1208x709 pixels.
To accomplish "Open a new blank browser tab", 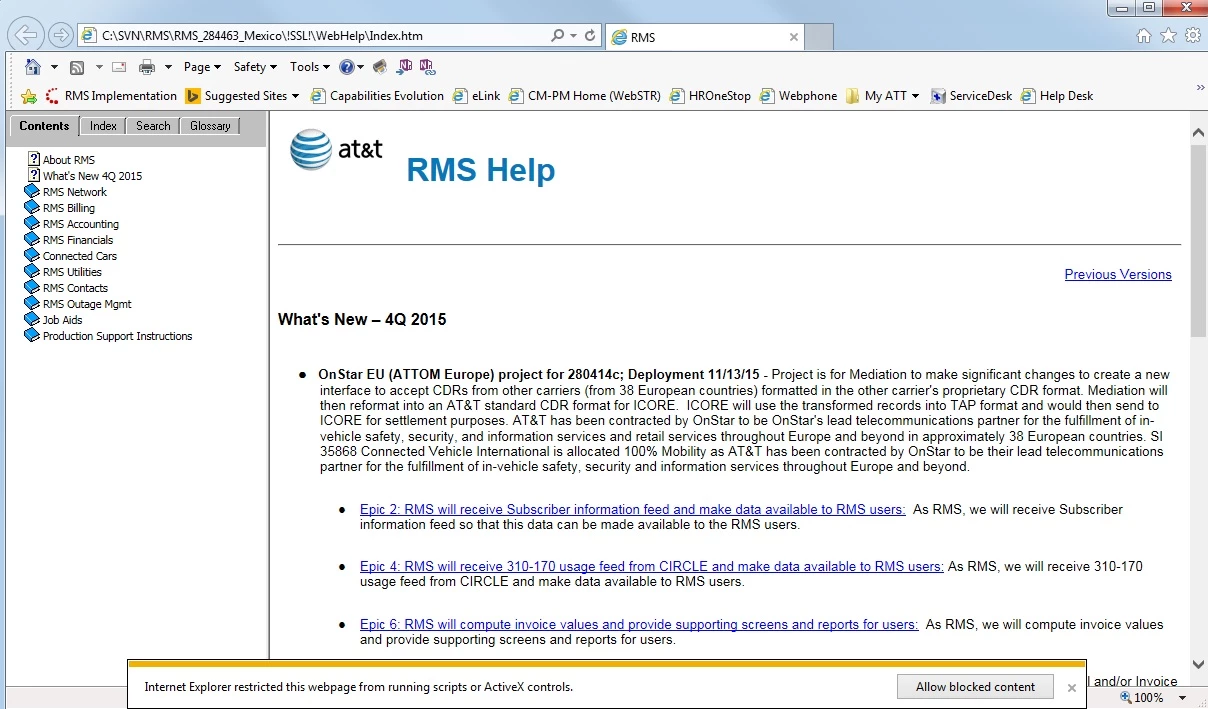I will pos(819,37).
